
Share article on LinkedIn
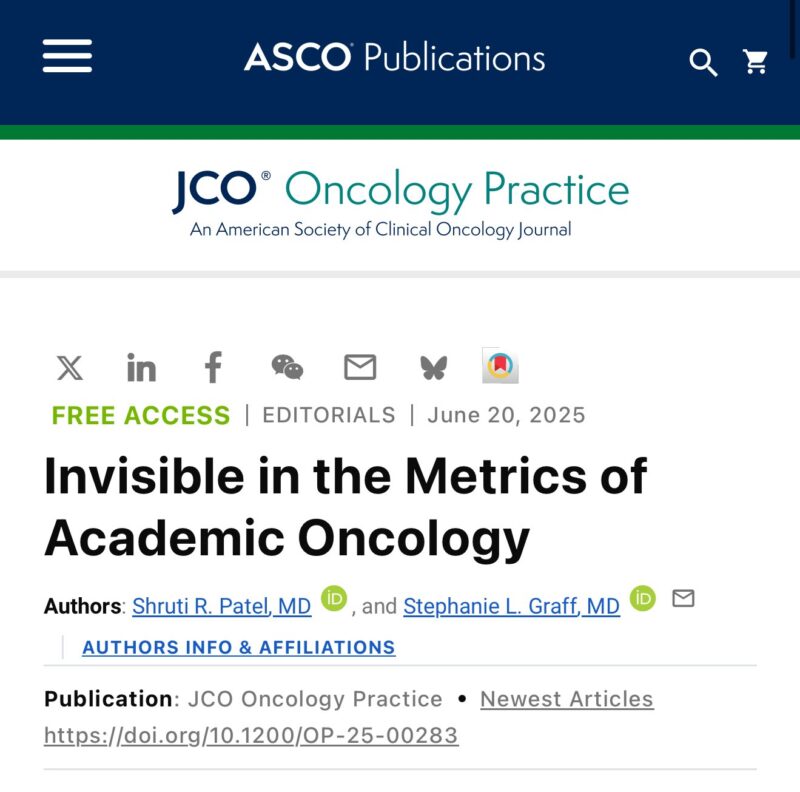[141, 367]
